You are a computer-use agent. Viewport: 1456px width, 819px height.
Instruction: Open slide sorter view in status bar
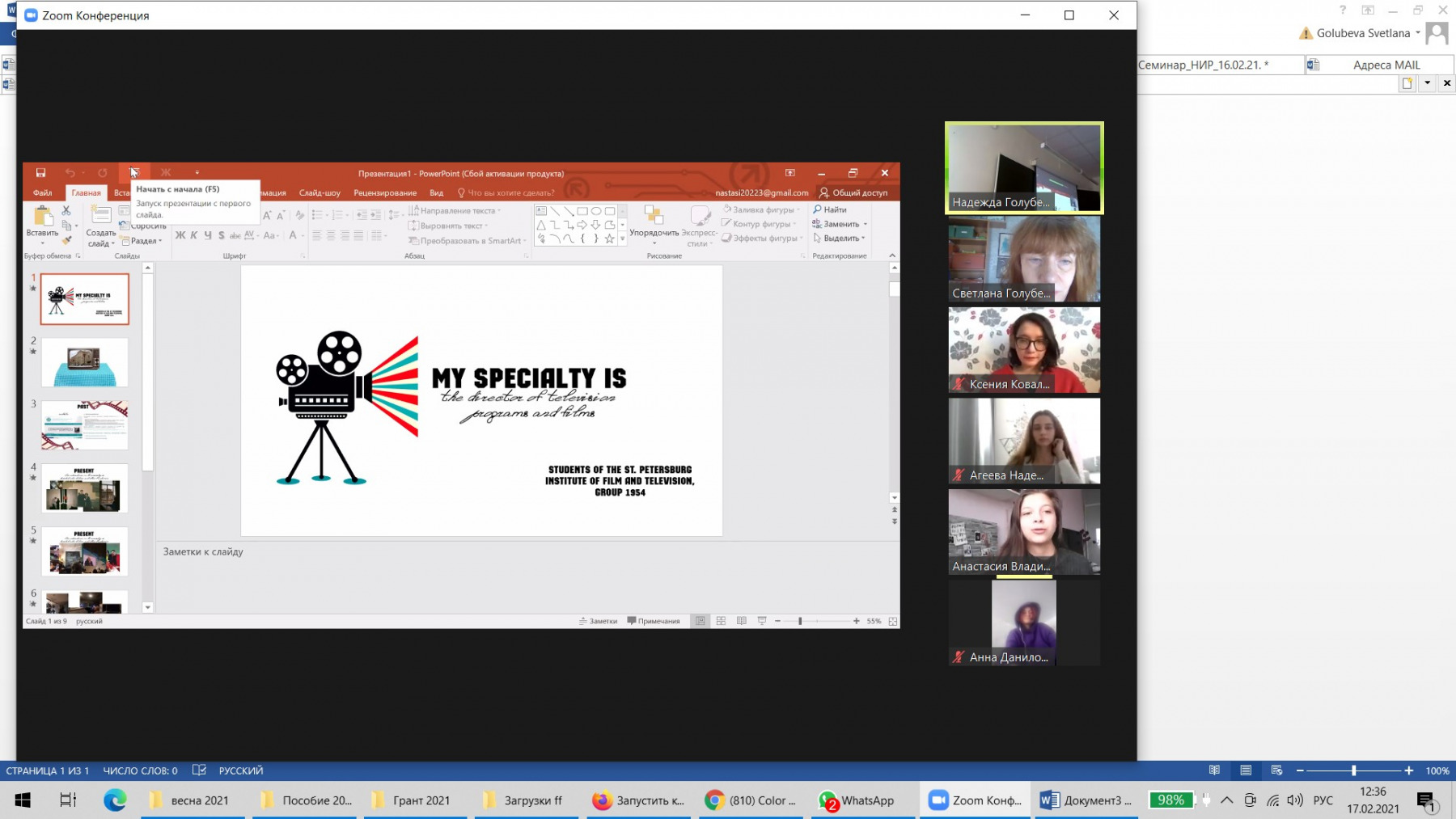click(x=721, y=621)
